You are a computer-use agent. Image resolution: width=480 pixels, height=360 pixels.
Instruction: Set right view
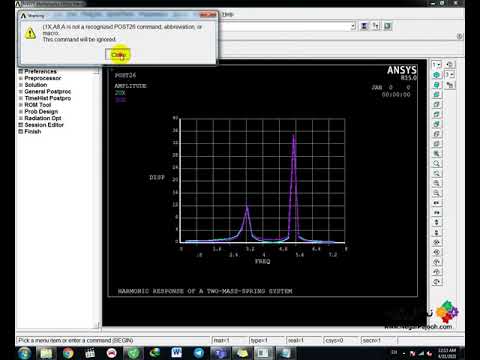pos(437,105)
